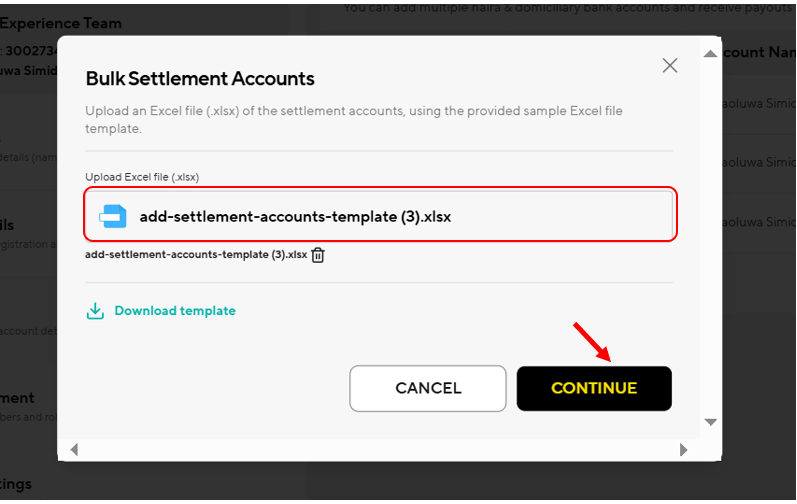The height and width of the screenshot is (504, 797).
Task: Click the horizontal scrollbar track of the dialog
Action: coord(379,450)
